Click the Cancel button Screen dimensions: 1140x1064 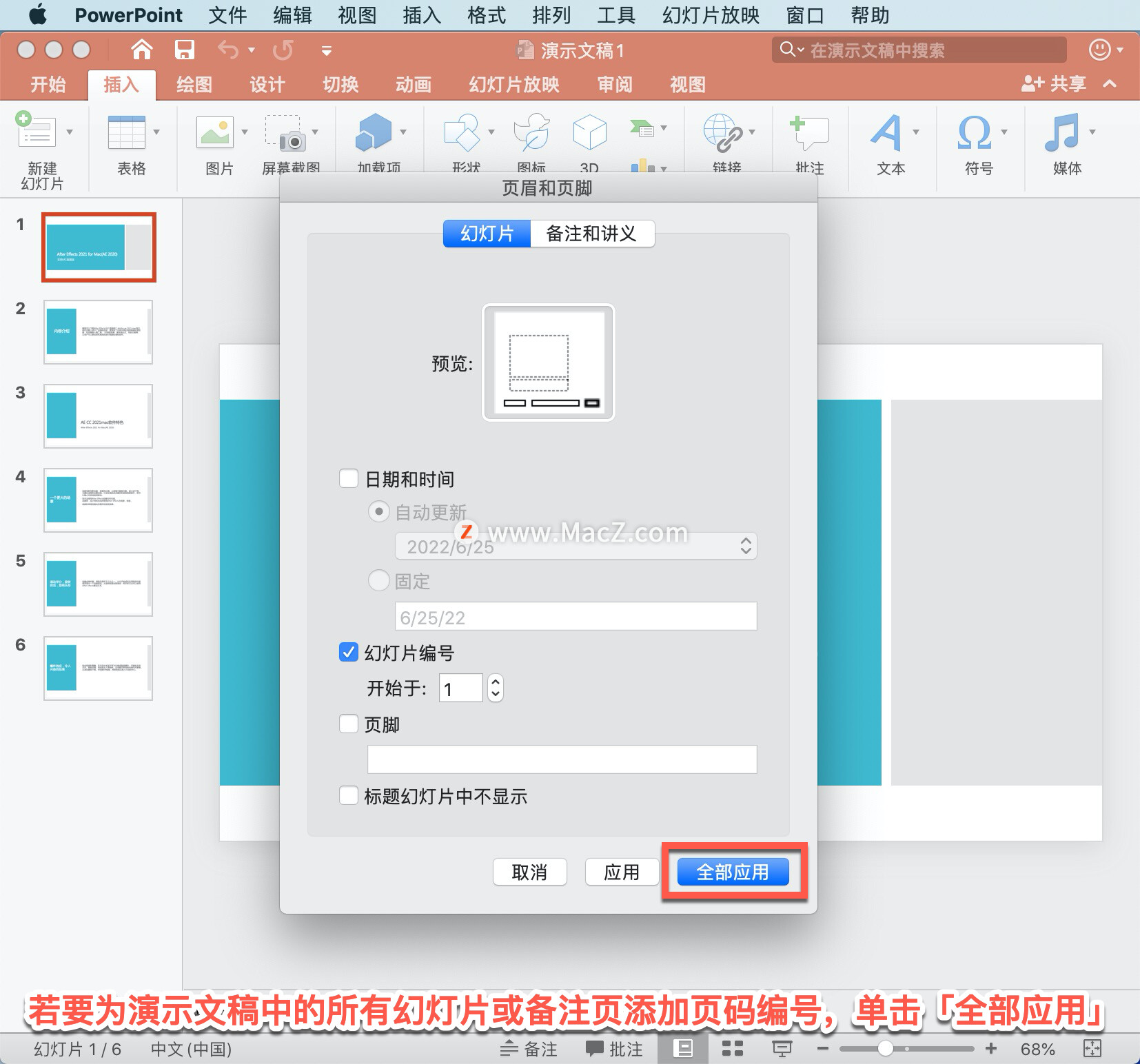click(x=529, y=872)
